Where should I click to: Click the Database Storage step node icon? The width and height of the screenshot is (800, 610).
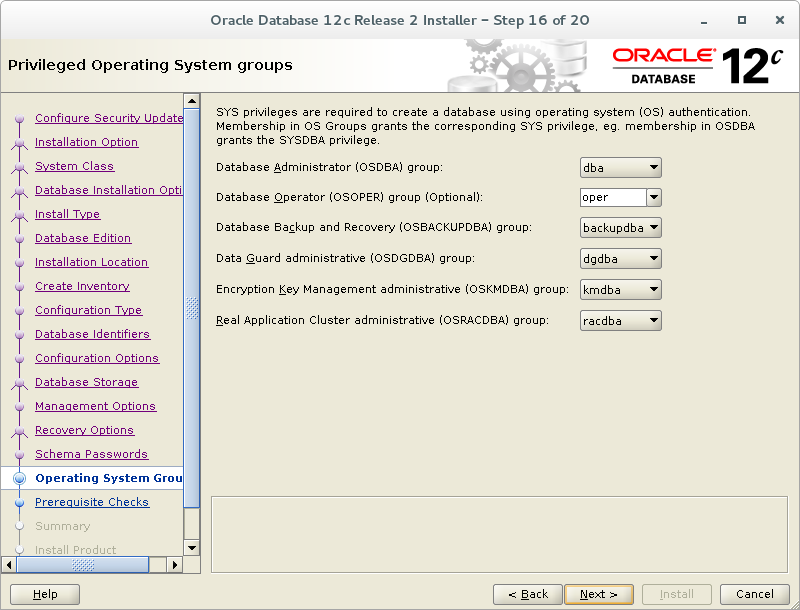click(x=19, y=383)
